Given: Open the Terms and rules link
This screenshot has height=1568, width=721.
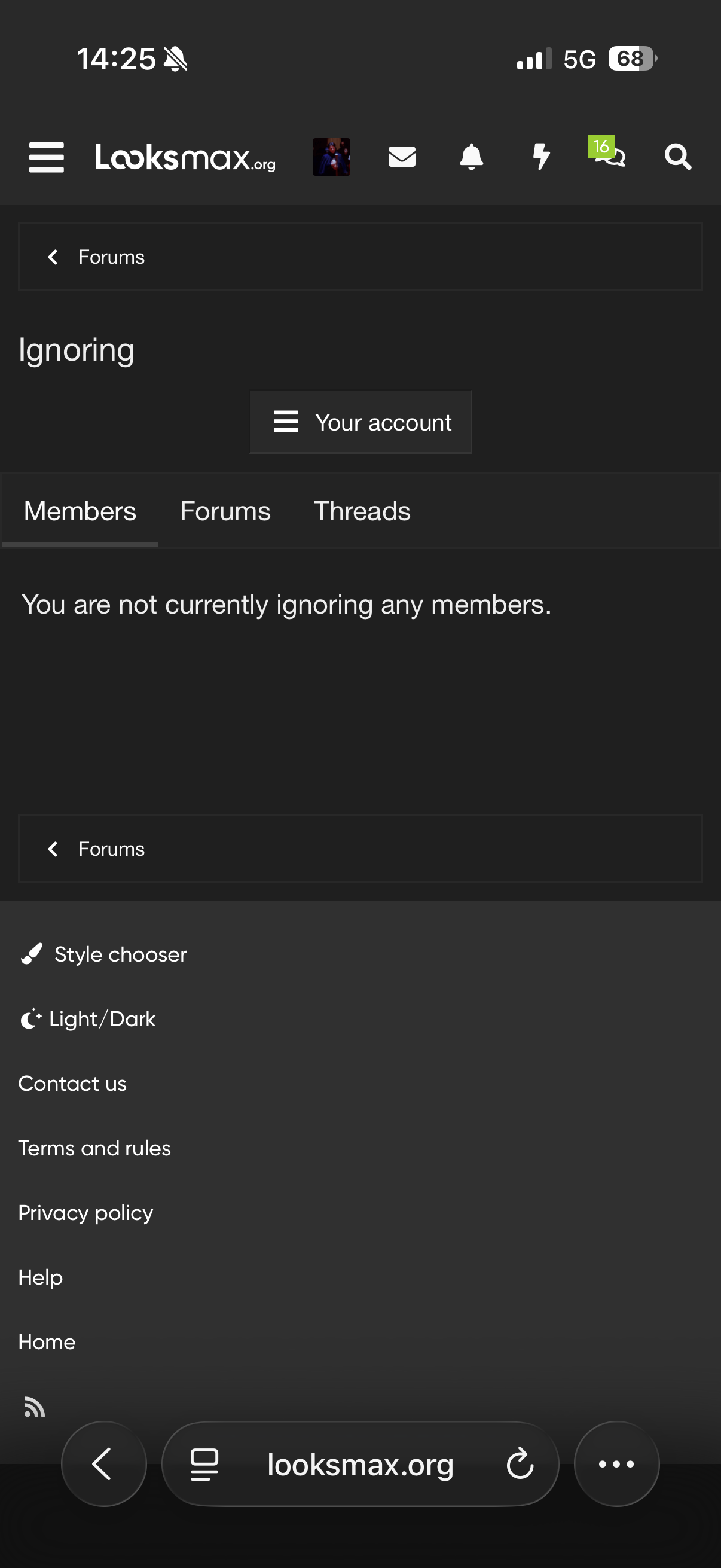Looking at the screenshot, I should [x=95, y=1148].
